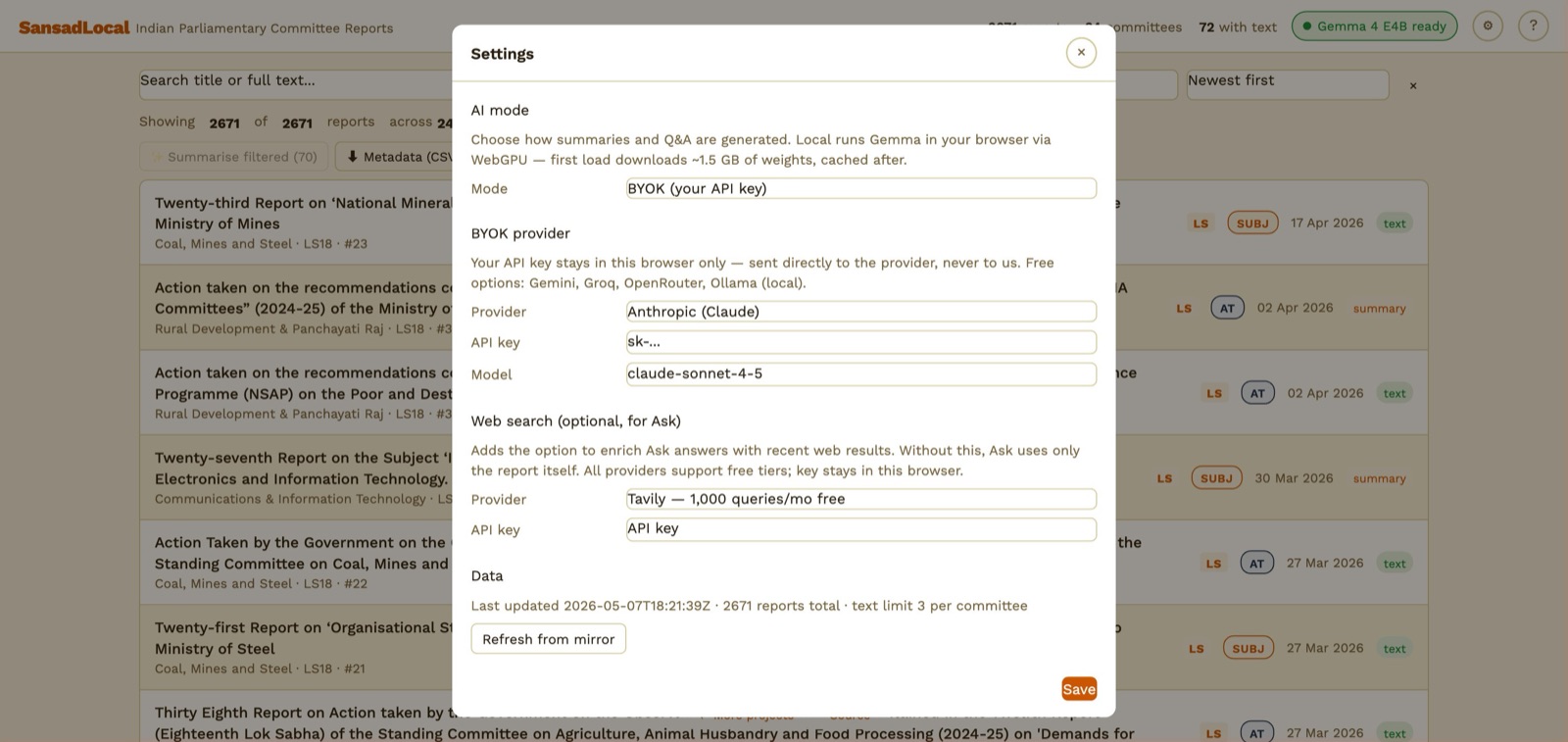Clear filters using the small x icon
1568x742 pixels.
tap(1413, 85)
